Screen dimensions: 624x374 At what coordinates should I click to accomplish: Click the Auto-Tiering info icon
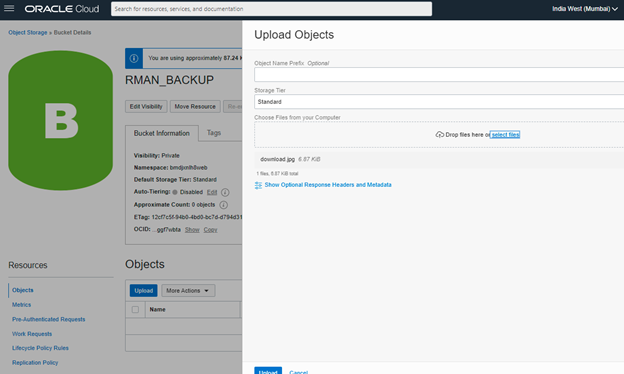pos(225,192)
